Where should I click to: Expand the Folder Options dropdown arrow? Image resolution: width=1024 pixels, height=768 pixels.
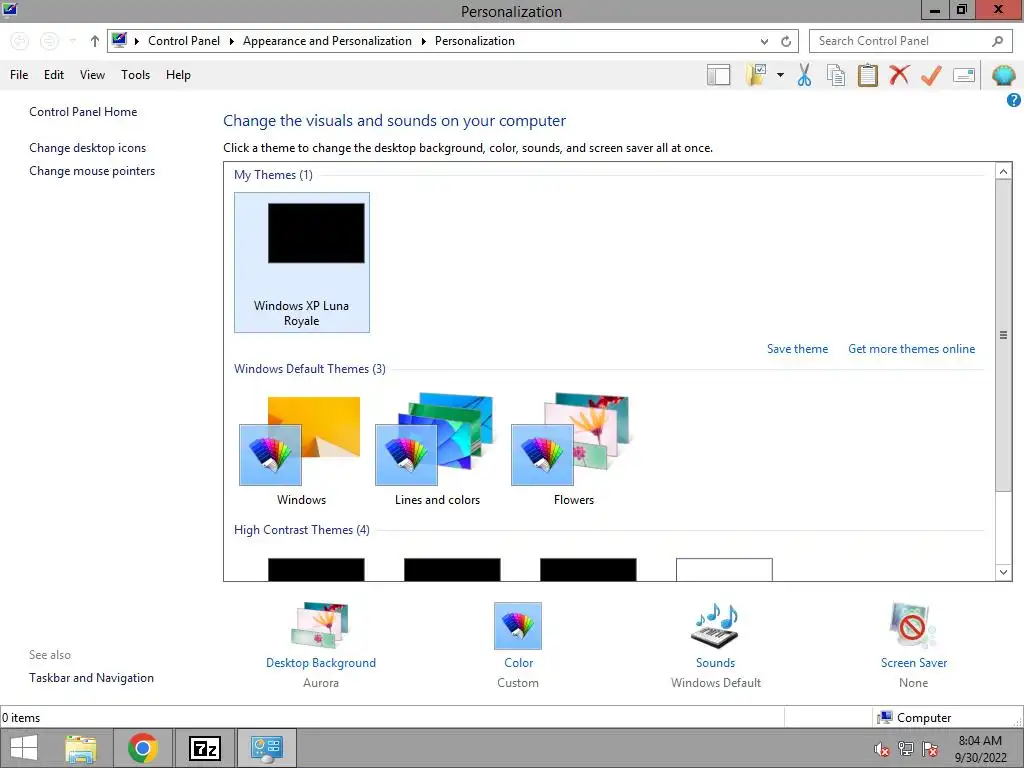pyautogui.click(x=780, y=75)
